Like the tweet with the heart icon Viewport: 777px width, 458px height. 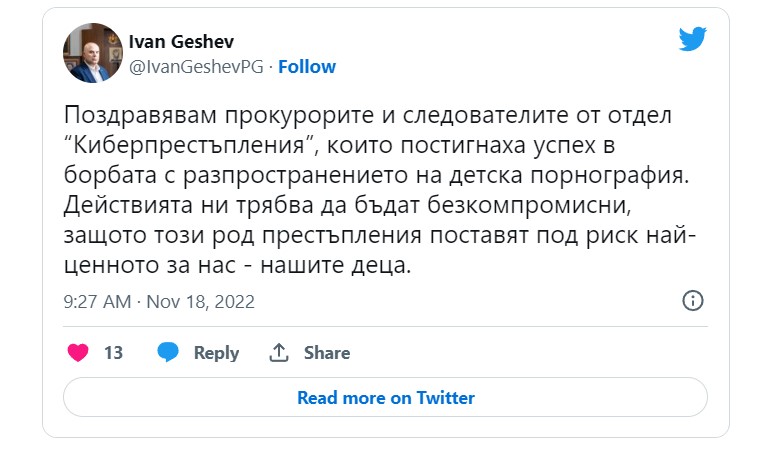point(77,353)
